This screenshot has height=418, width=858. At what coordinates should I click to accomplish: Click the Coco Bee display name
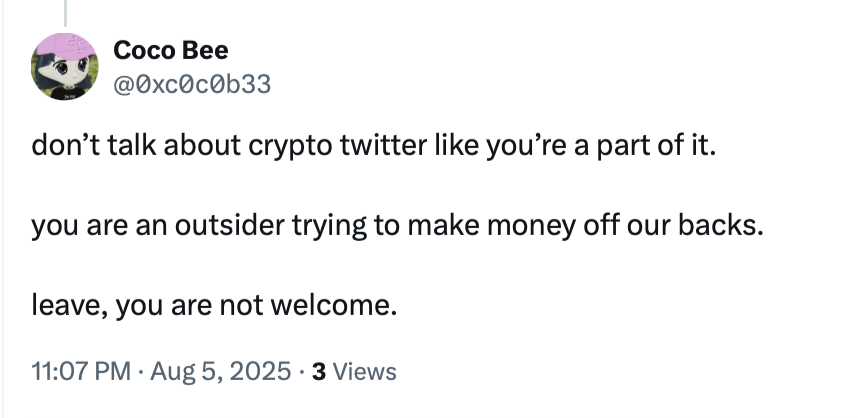tap(171, 51)
